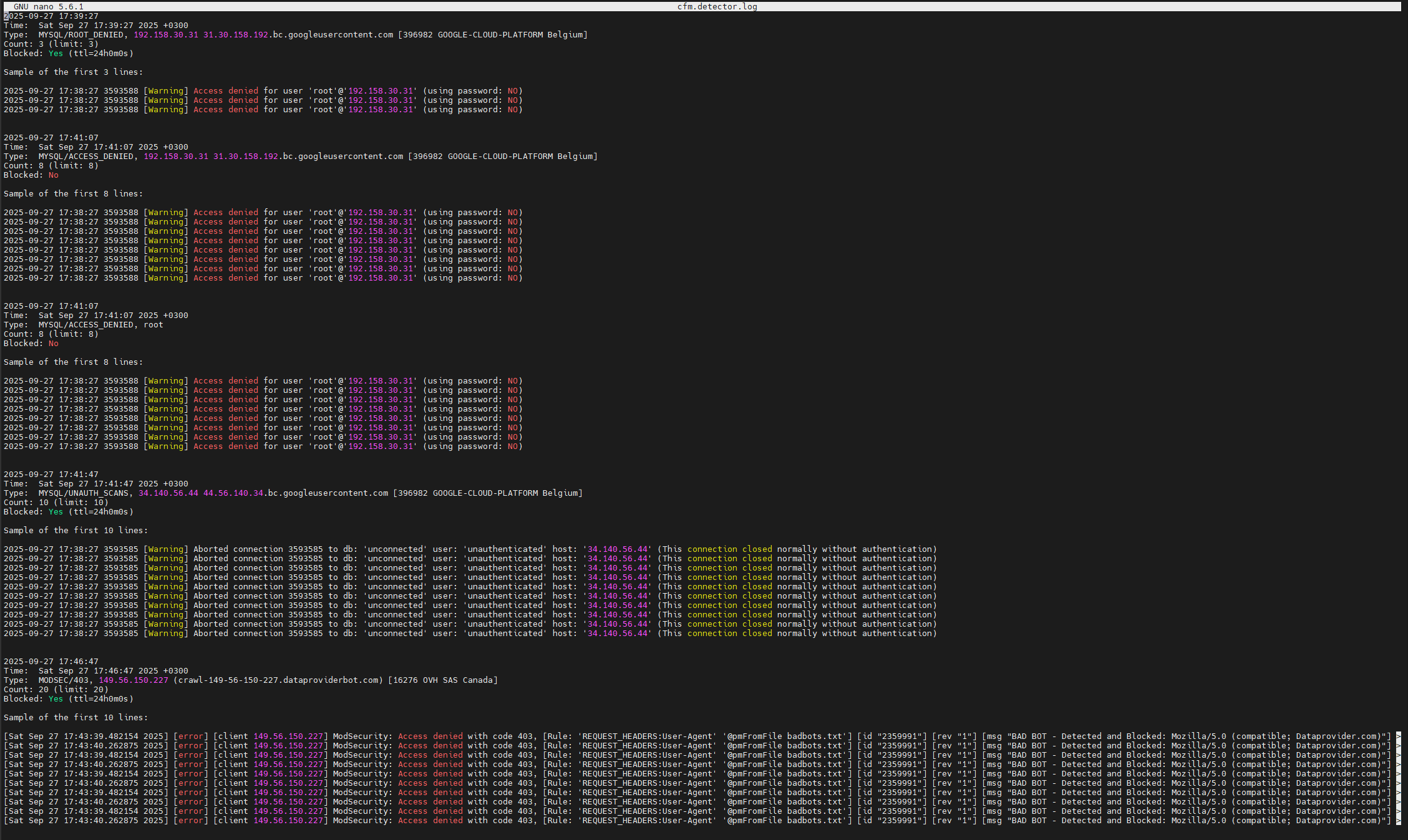Image resolution: width=1408 pixels, height=840 pixels.
Task: Click the truncation marker ending the first ModSecurity line
Action: [1399, 736]
